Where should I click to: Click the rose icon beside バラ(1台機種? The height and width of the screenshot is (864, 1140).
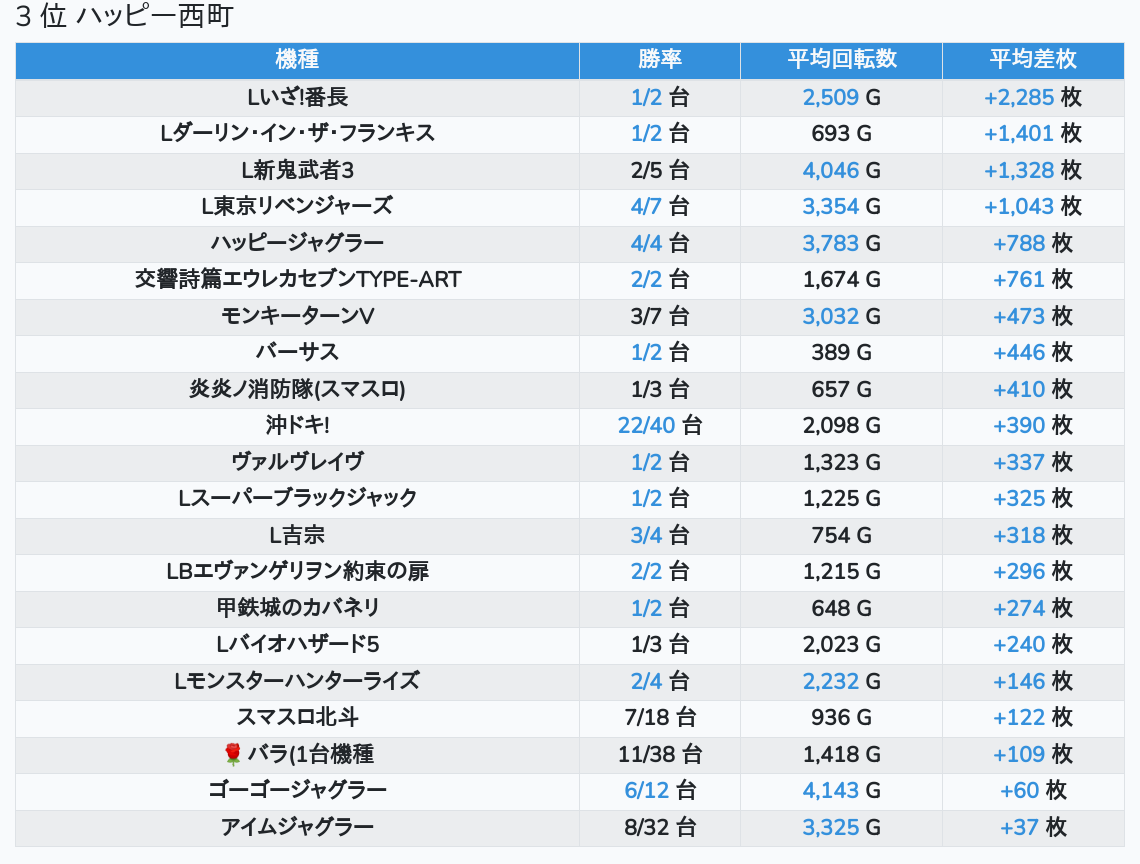(x=233, y=754)
